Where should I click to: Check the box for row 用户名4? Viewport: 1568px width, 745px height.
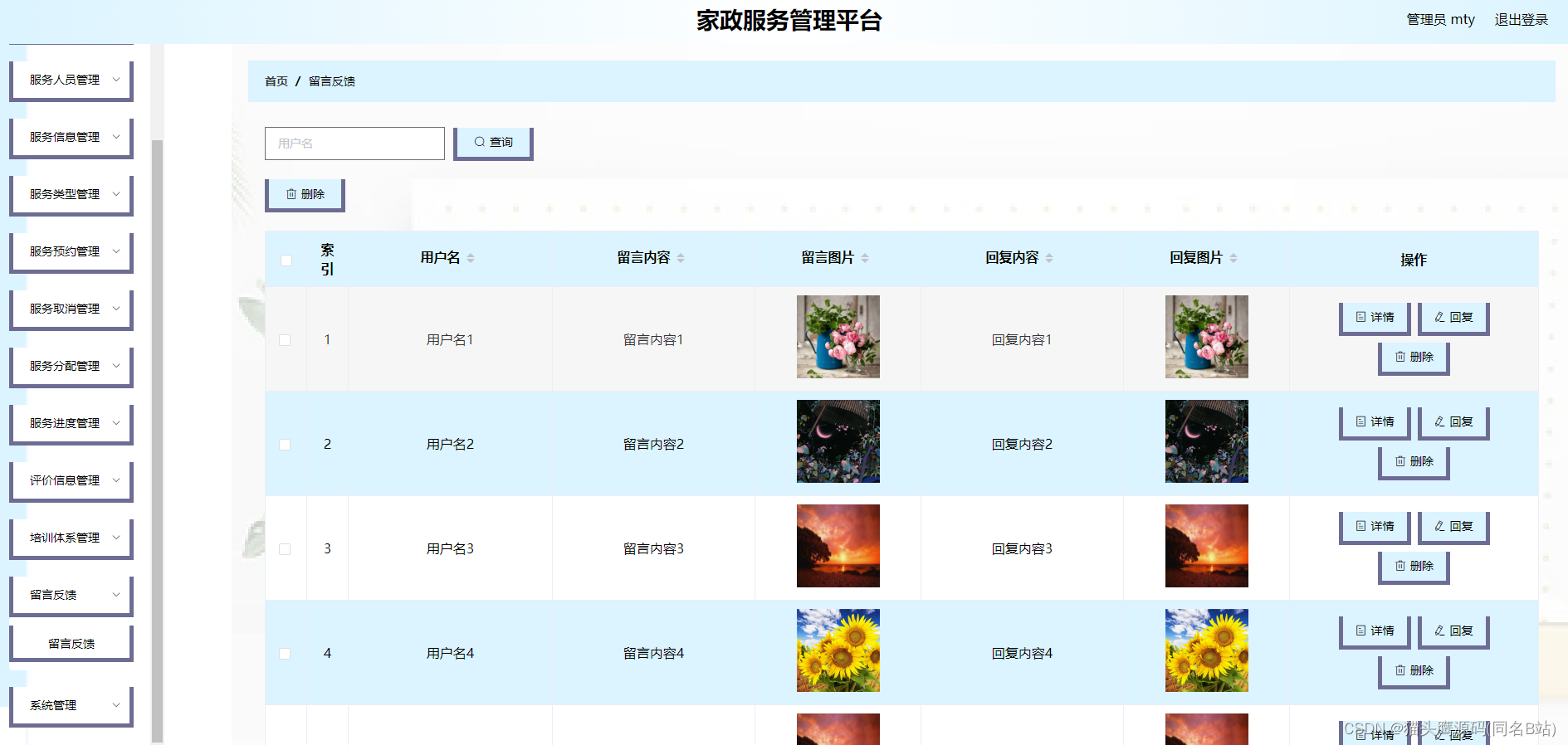point(285,654)
